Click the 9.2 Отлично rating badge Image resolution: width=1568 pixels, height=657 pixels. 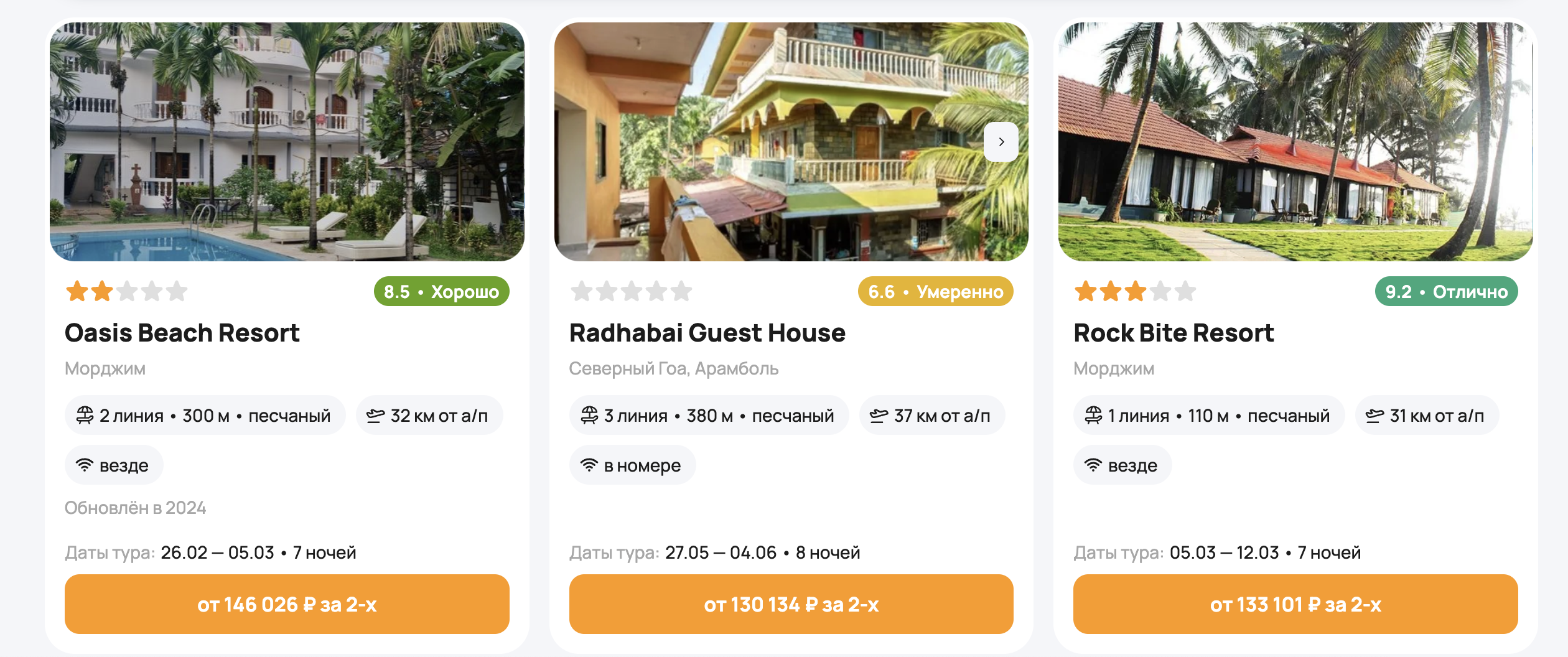[1446, 292]
